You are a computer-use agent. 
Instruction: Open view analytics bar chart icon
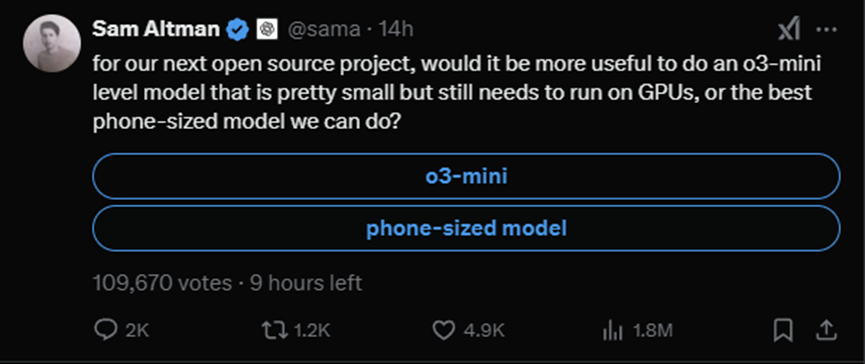coord(613,331)
